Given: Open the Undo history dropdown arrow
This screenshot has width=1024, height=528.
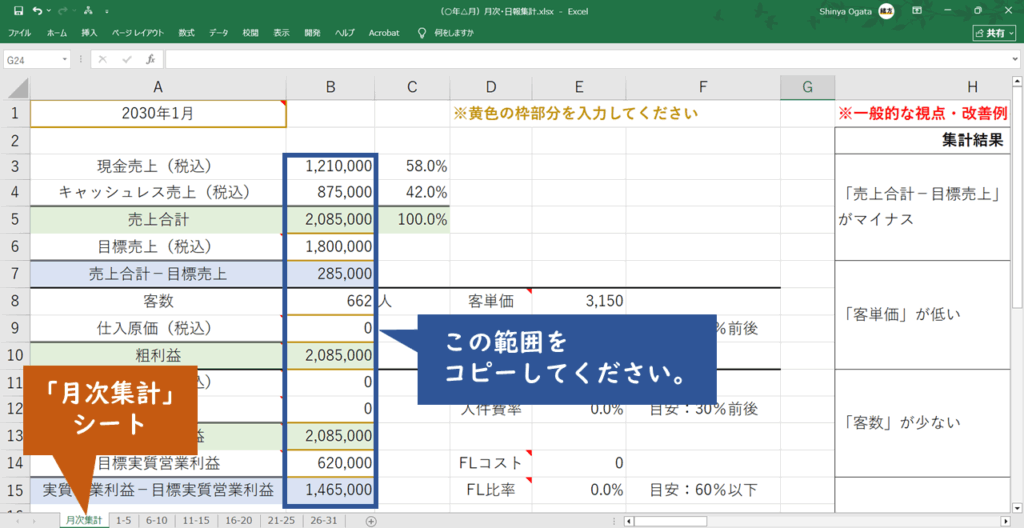Looking at the screenshot, I should click(49, 11).
